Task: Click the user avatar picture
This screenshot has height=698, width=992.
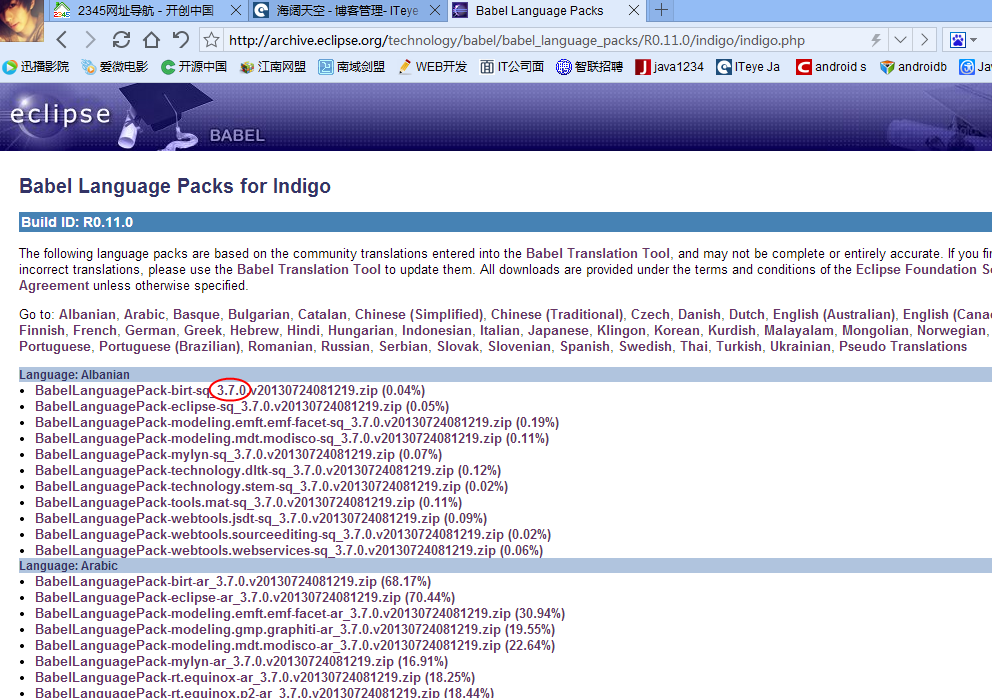Action: tap(22, 20)
